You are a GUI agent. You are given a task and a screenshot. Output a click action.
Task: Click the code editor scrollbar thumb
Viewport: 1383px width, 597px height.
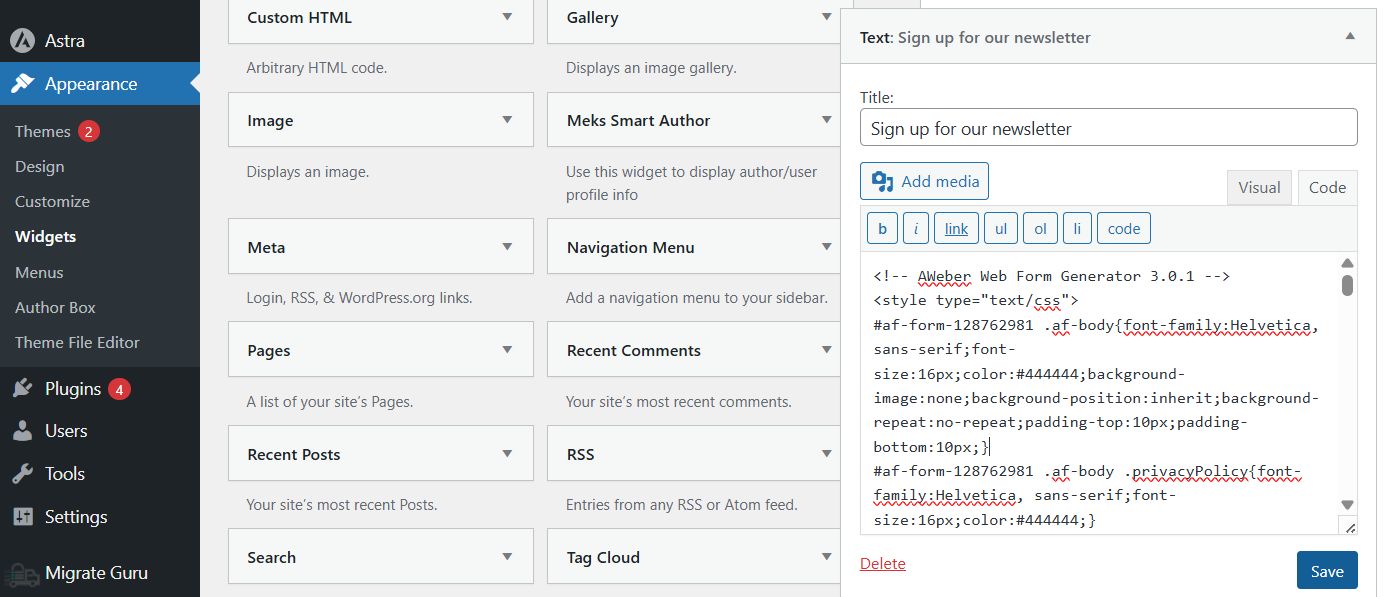point(1347,285)
